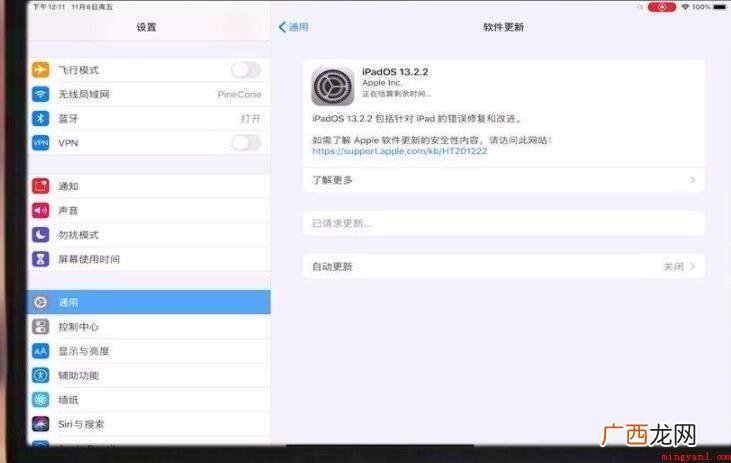
Task: Tap the Accessibility (辅助功能) icon
Action: 41,375
